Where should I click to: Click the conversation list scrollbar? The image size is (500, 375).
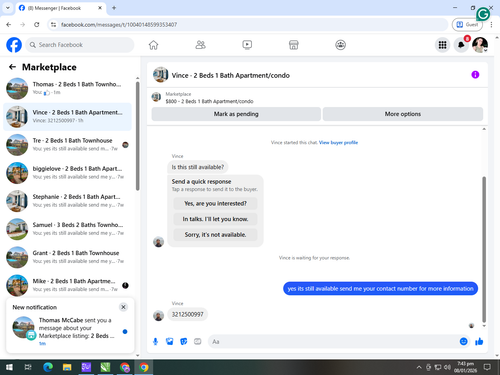[x=137, y=136]
